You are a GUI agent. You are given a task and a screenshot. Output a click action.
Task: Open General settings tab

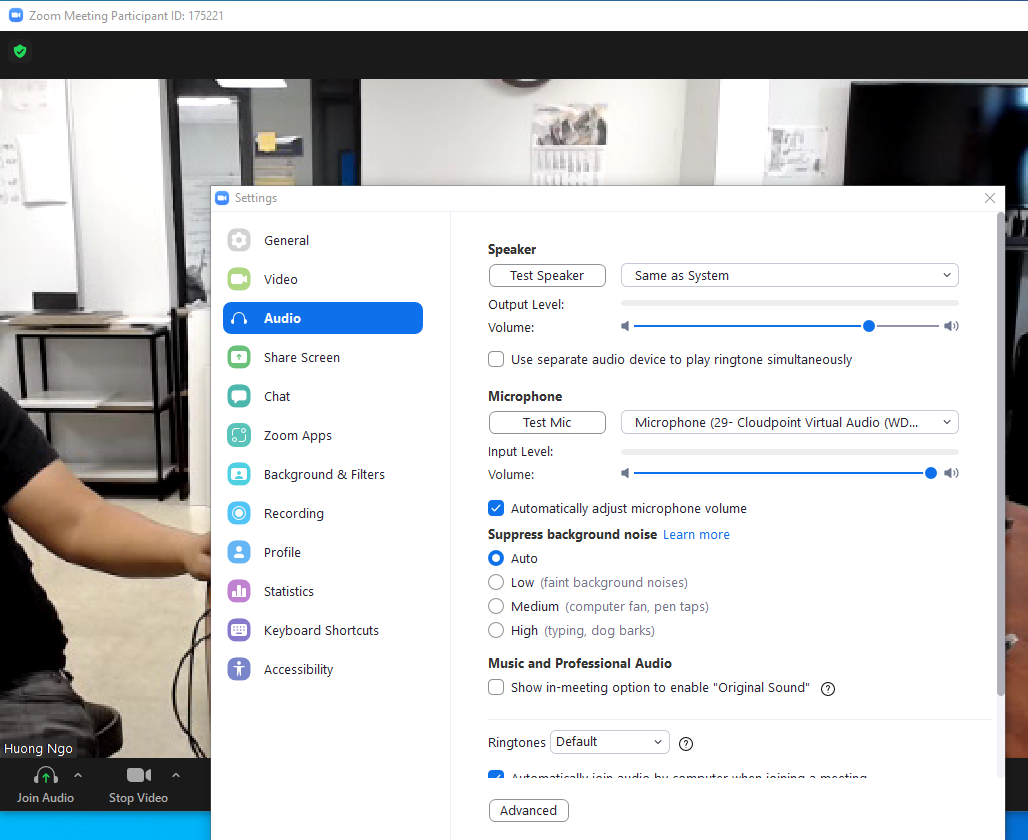(x=323, y=240)
